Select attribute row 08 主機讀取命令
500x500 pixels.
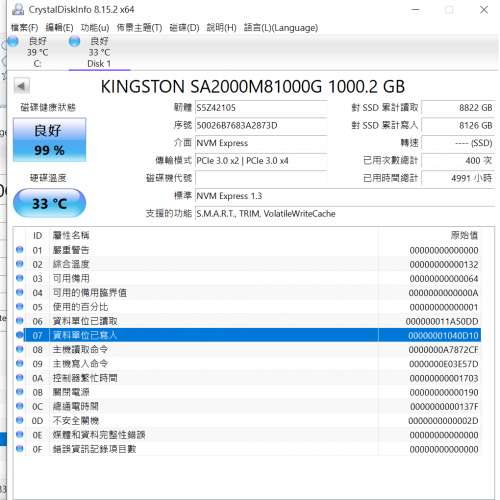tap(247, 350)
